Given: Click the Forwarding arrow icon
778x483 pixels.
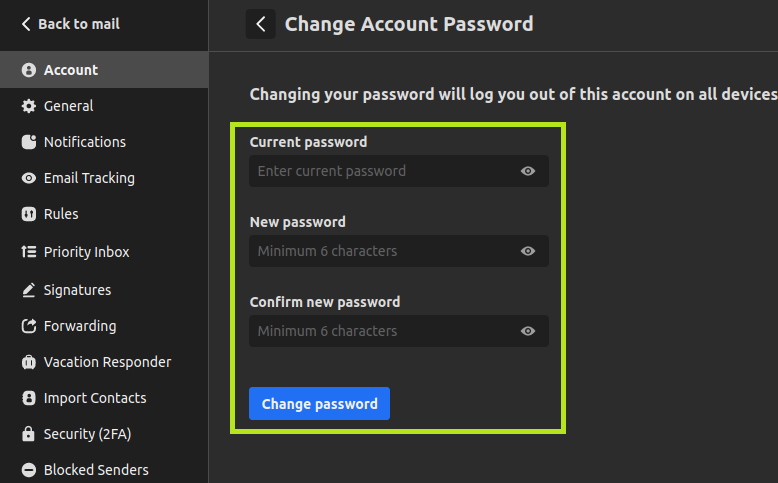Looking at the screenshot, I should [28, 326].
